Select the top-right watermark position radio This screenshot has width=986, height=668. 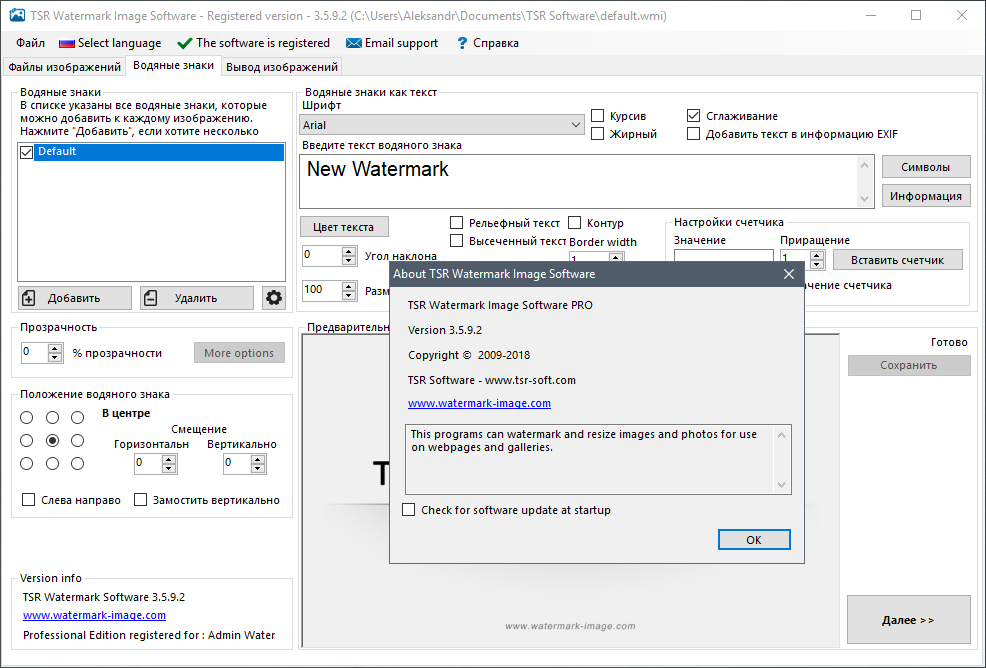pos(77,418)
